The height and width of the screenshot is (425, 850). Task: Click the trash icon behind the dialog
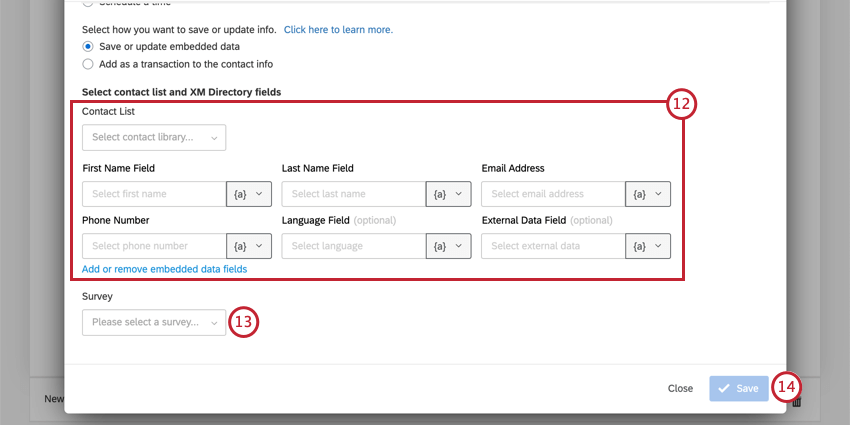coord(797,402)
